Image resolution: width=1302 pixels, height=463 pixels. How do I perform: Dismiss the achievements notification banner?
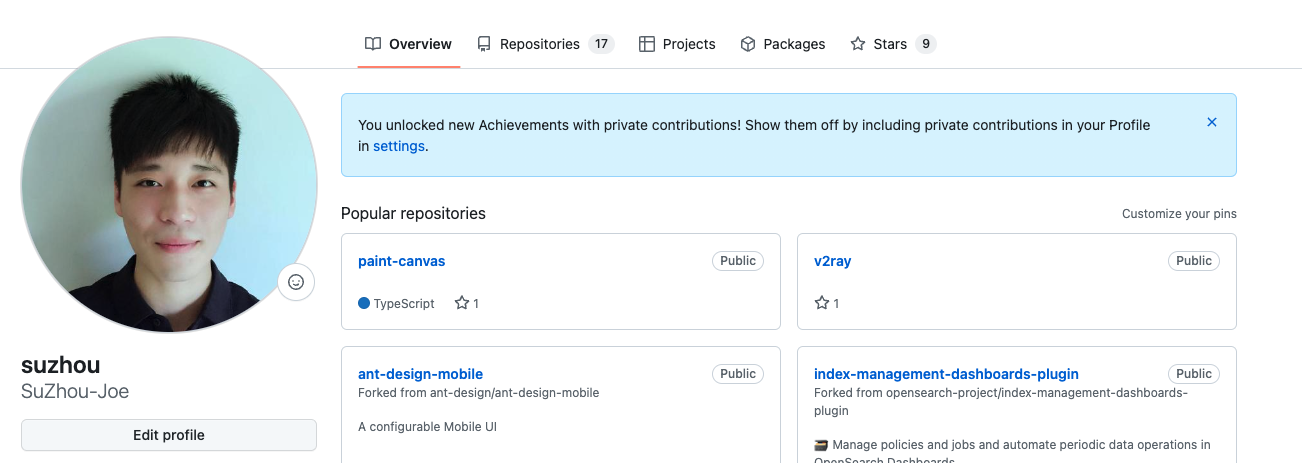pyautogui.click(x=1211, y=122)
